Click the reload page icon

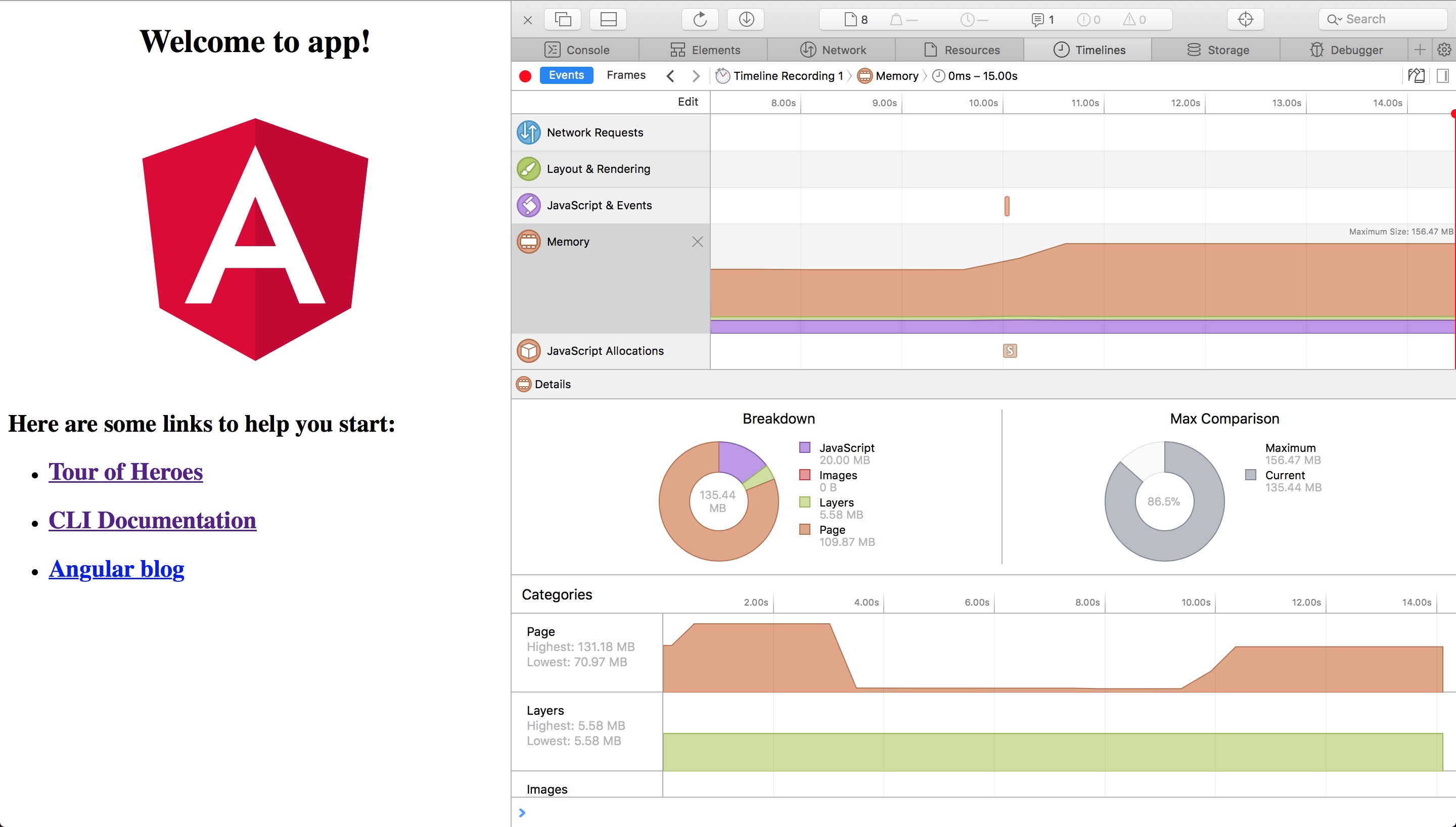click(x=700, y=19)
